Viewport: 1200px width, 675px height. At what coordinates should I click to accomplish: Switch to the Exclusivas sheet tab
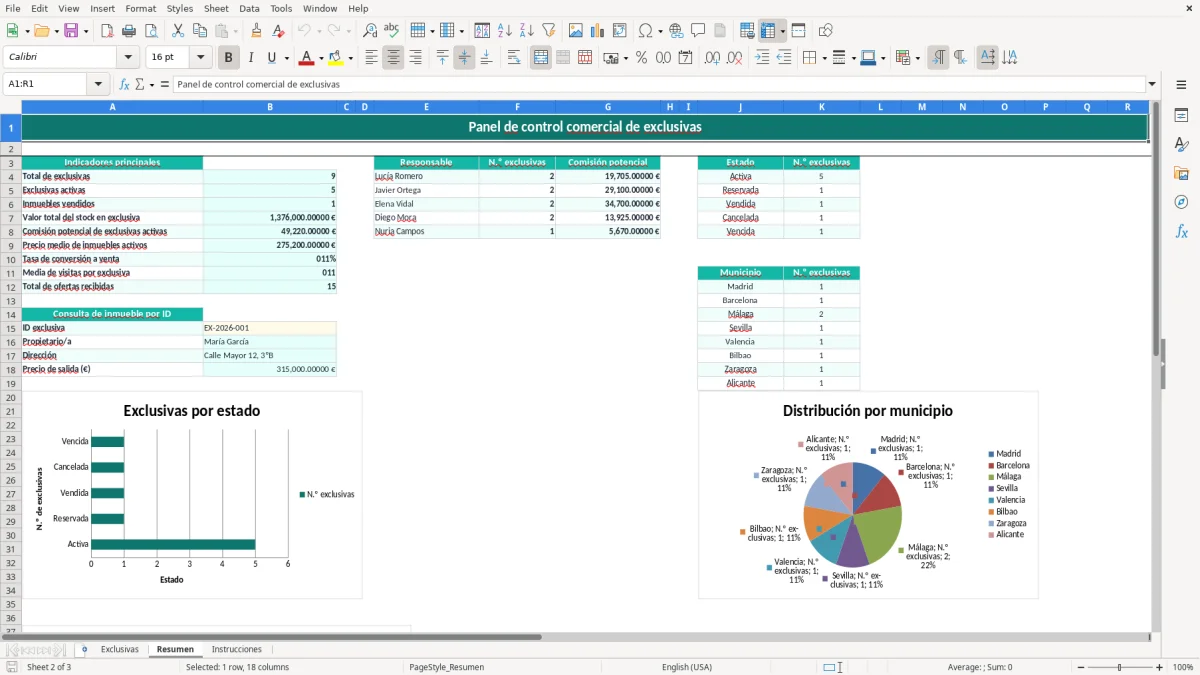(119, 650)
